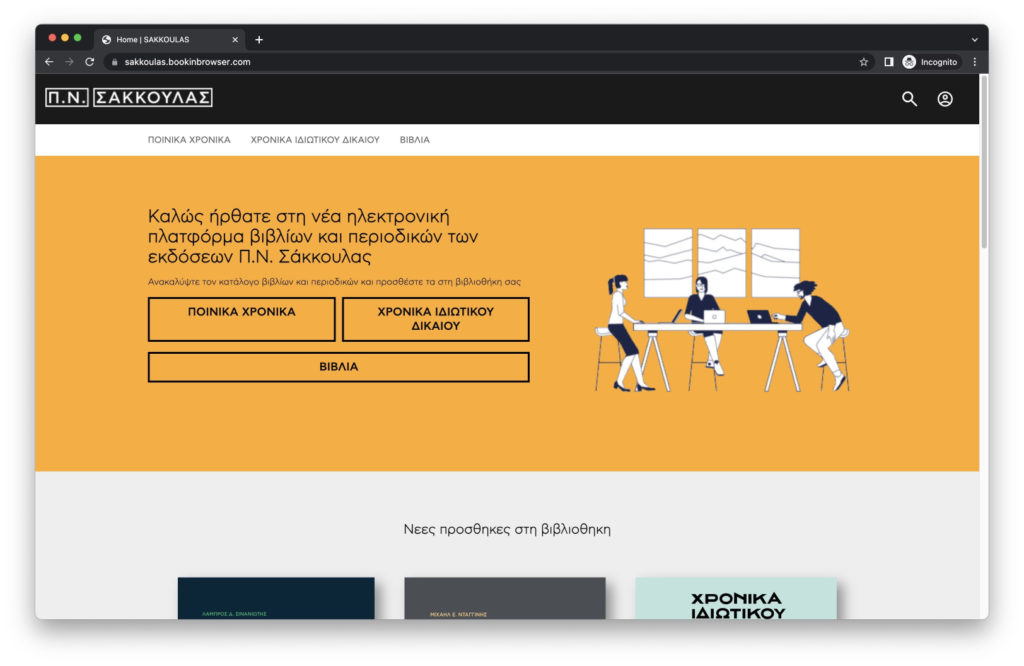The image size is (1024, 666).
Task: Click the ΧΡΟΝΙΚΑ ΙΔΙΩΤΙΚΟΥ ΔΙΚΑΙΟΥ hero button
Action: tap(436, 319)
